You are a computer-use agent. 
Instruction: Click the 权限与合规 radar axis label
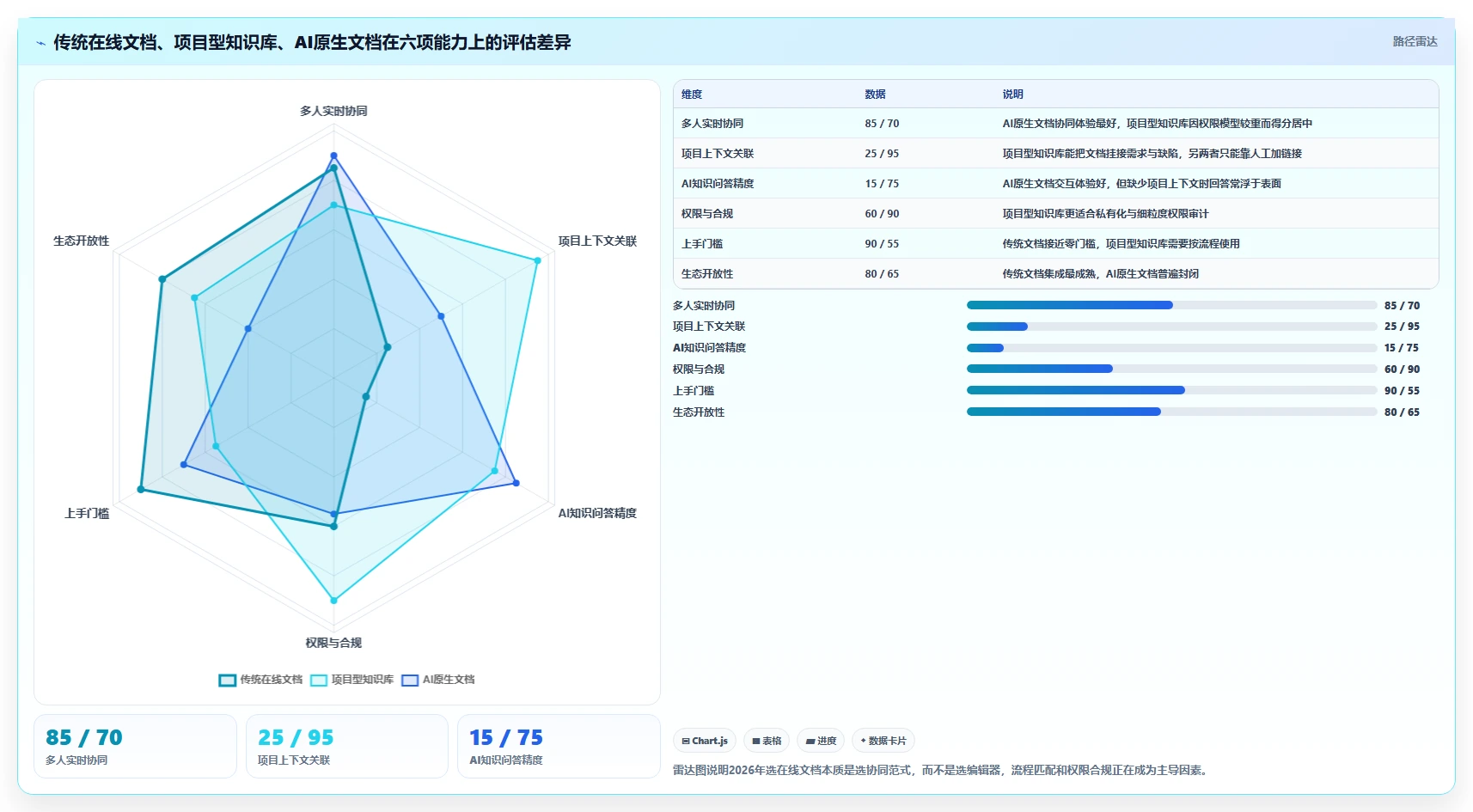333,643
